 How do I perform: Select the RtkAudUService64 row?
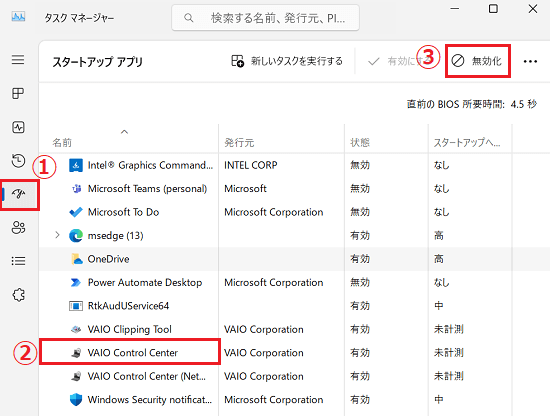[294, 306]
